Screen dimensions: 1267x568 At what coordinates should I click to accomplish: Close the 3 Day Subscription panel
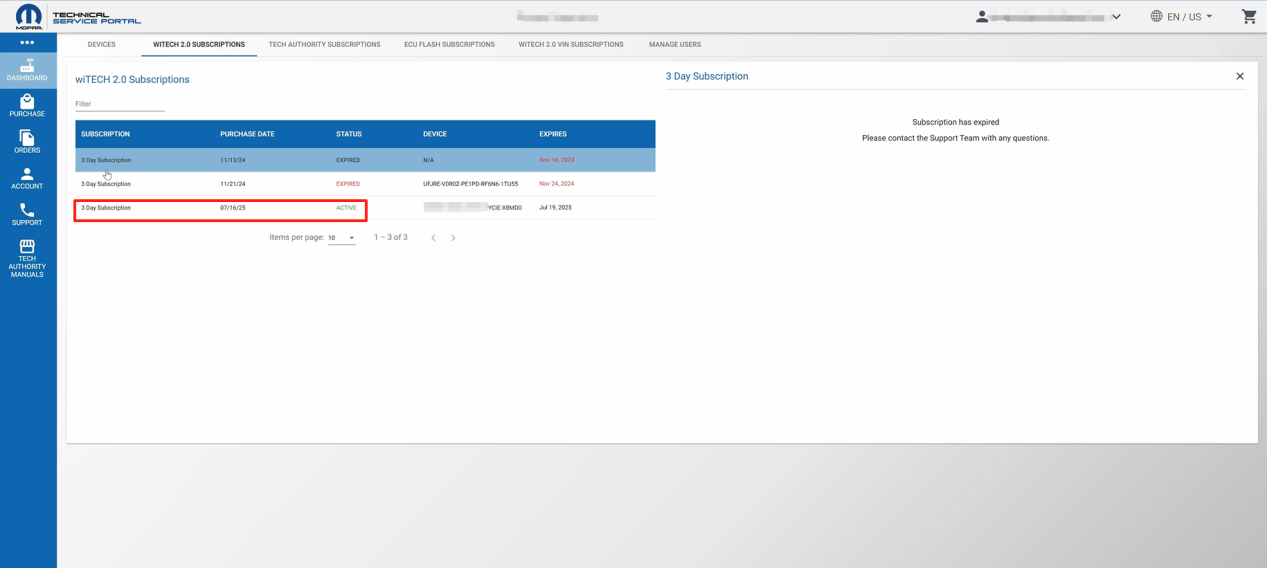click(1240, 76)
